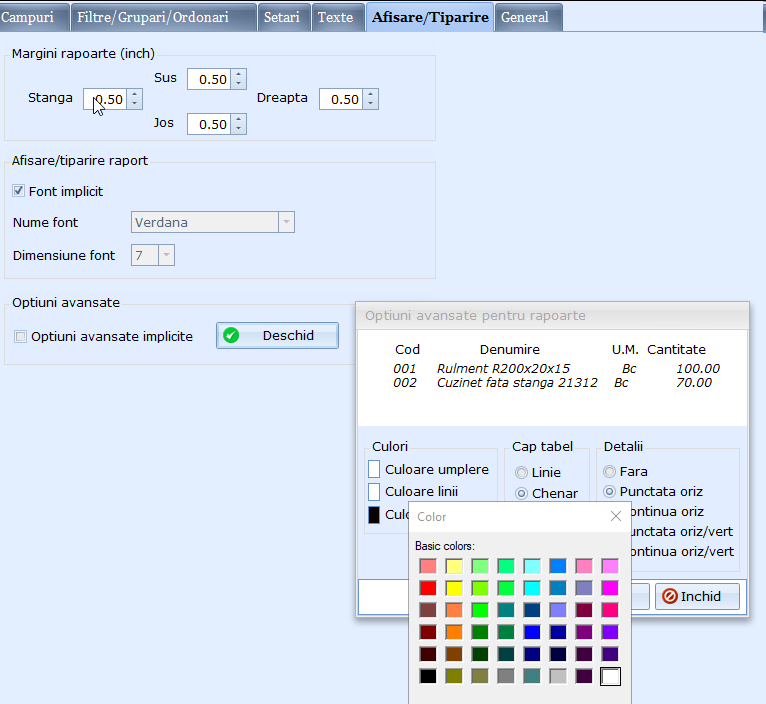Screen dimensions: 766x704
Task: Decrease the Dreapta margin with down arrow
Action: pos(371,104)
